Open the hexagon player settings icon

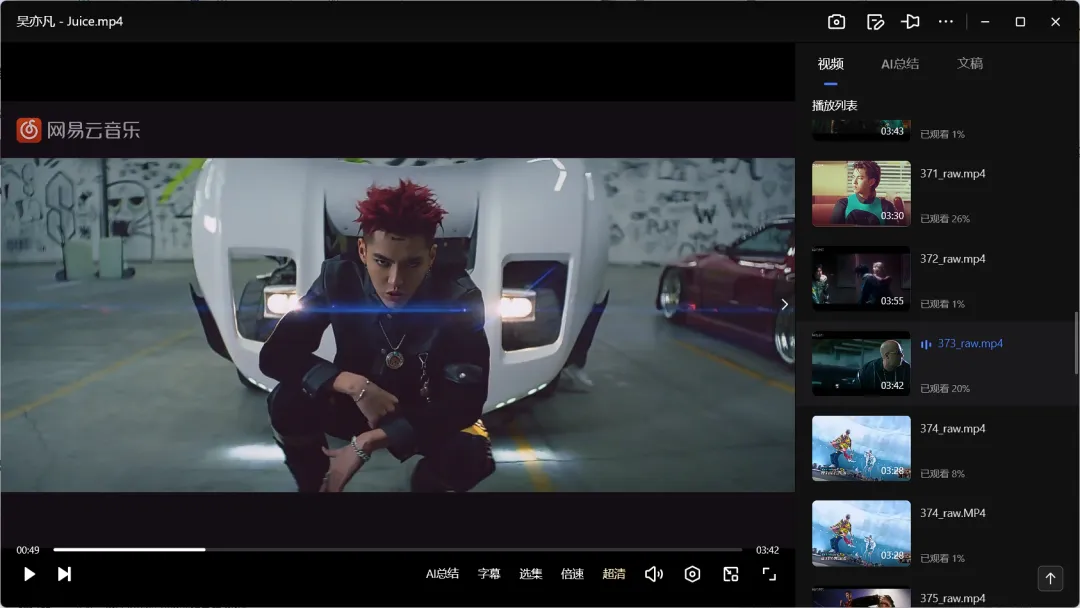click(x=692, y=574)
